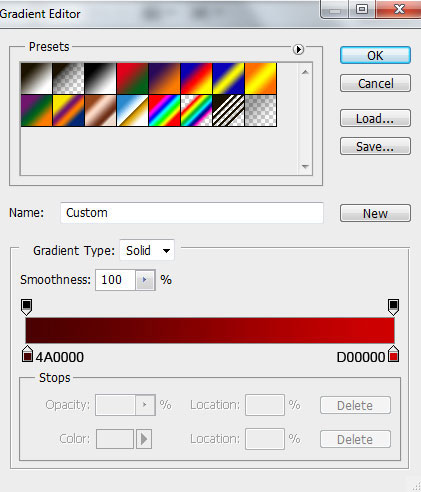The height and width of the screenshot is (492, 421).
Task: Choose the Yellow, Violet, Orange, Blue preset
Action: pyautogui.click(x=68, y=110)
